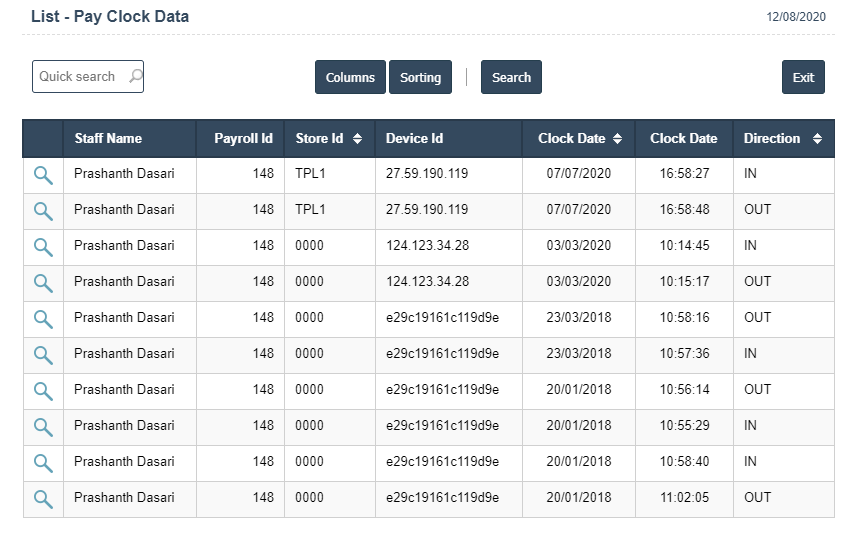View details of the 10:57:36 entry
The height and width of the screenshot is (533, 855).
click(x=43, y=355)
